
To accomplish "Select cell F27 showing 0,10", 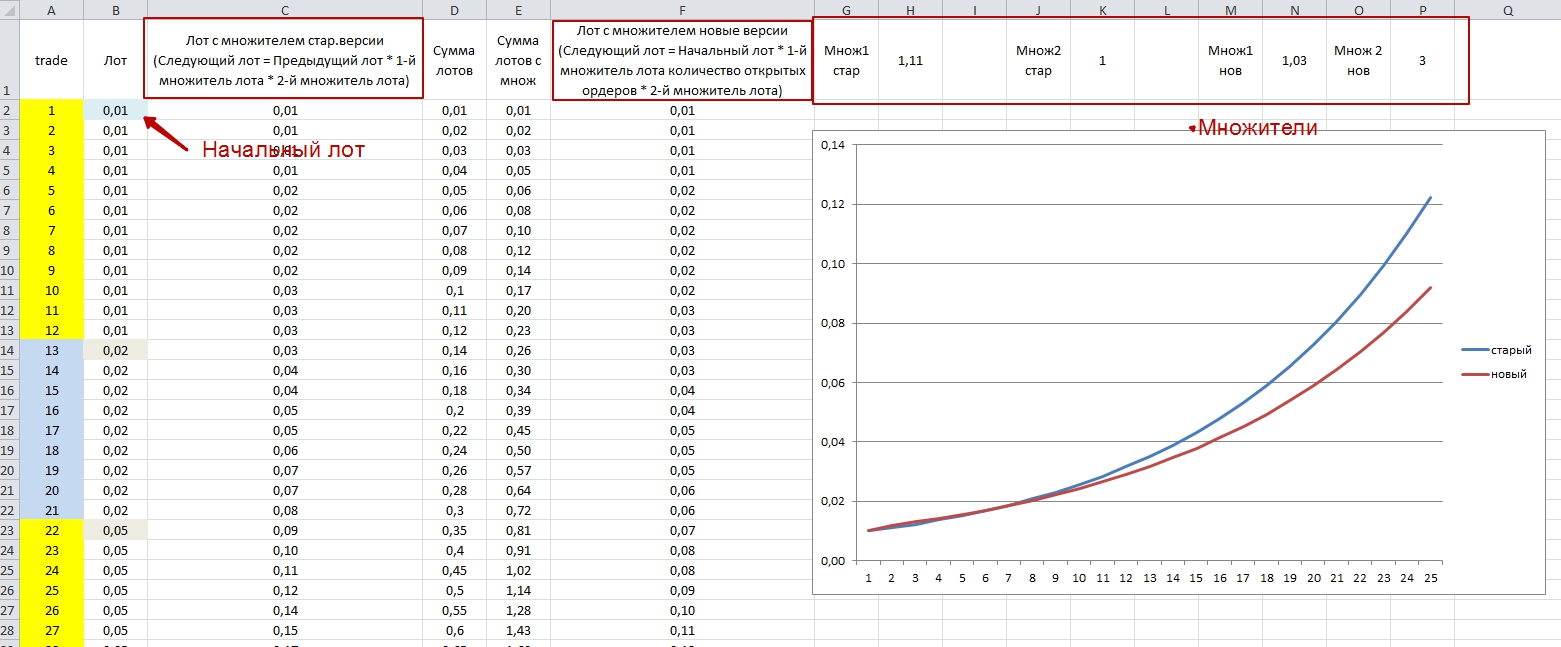I will pos(682,610).
